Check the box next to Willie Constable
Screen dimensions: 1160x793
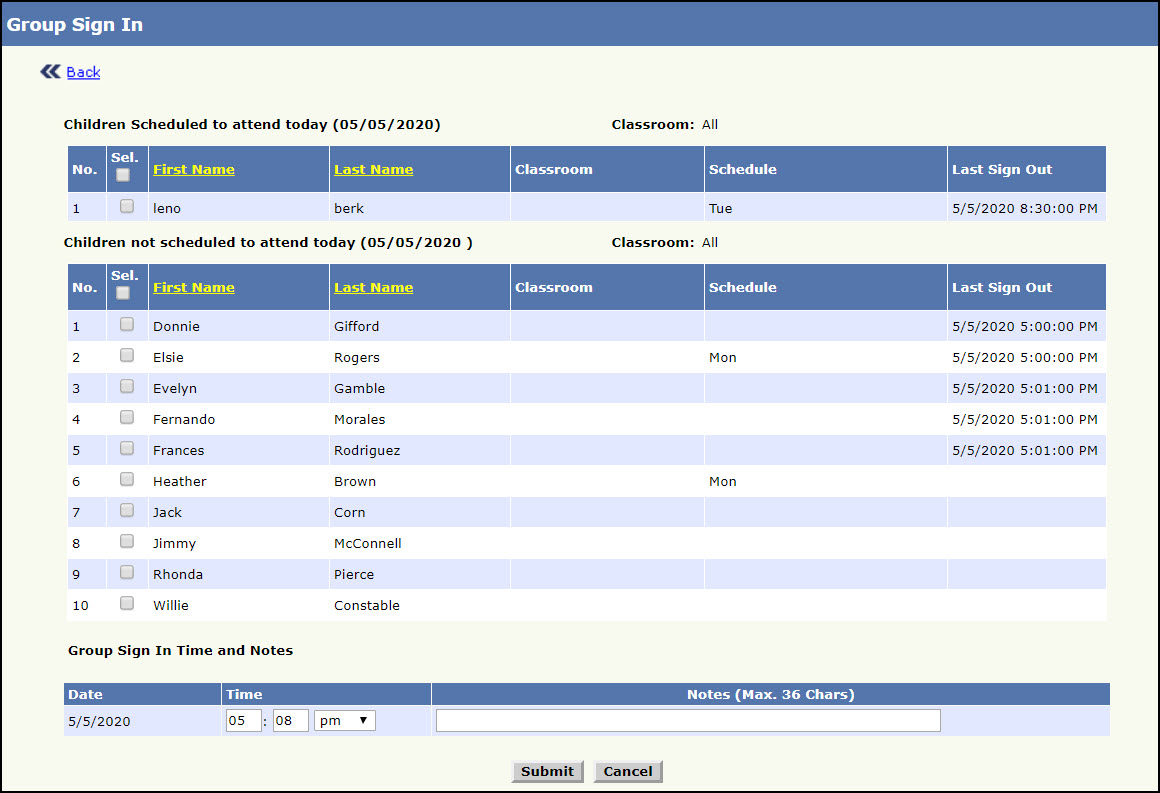(127, 603)
